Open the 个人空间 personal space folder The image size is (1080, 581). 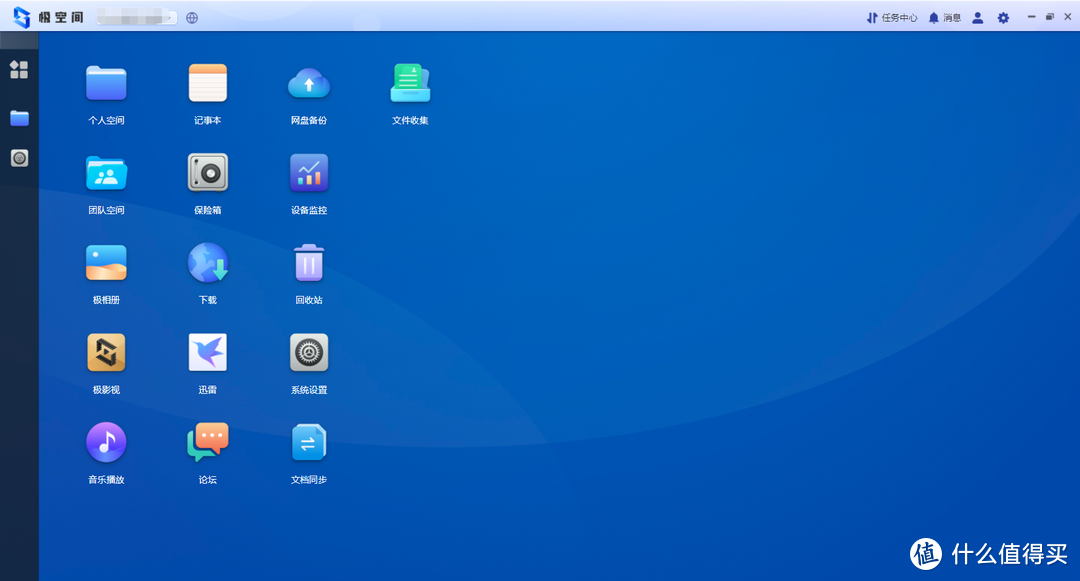pos(106,84)
